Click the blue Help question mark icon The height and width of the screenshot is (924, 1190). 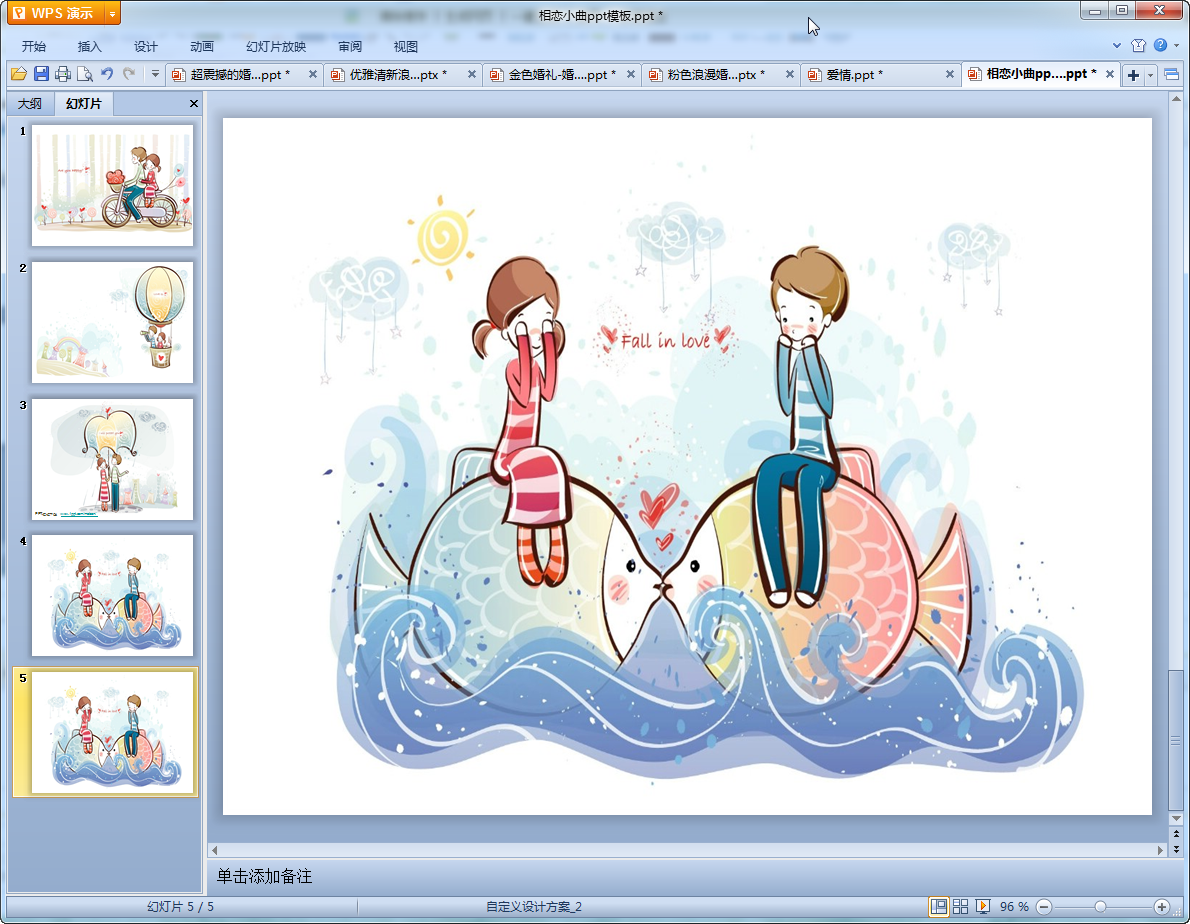pos(1160,46)
